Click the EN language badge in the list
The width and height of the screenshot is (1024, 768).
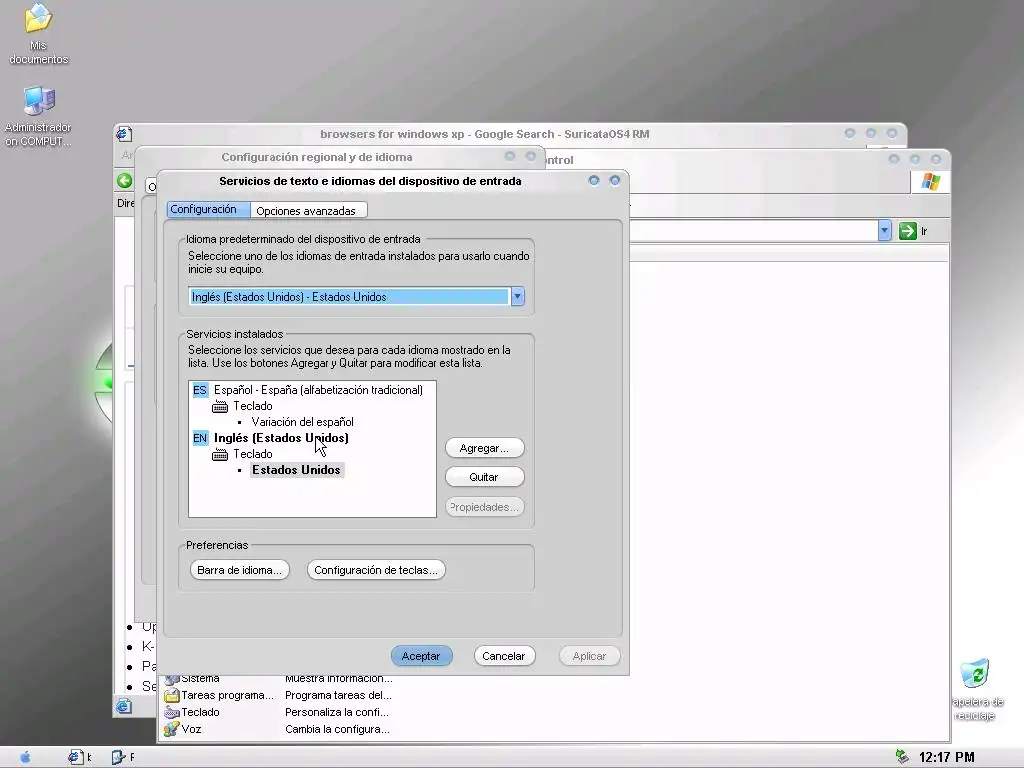tap(200, 438)
